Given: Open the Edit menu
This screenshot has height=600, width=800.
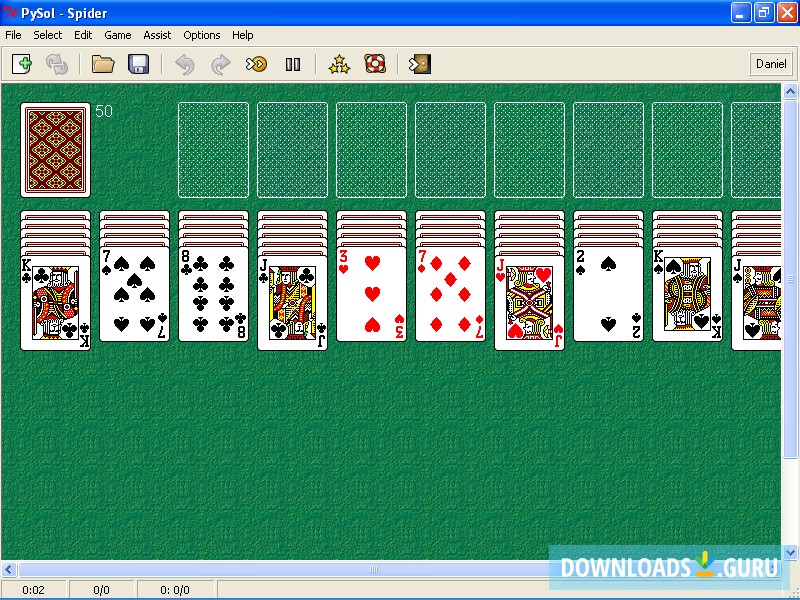Looking at the screenshot, I should click(x=83, y=35).
